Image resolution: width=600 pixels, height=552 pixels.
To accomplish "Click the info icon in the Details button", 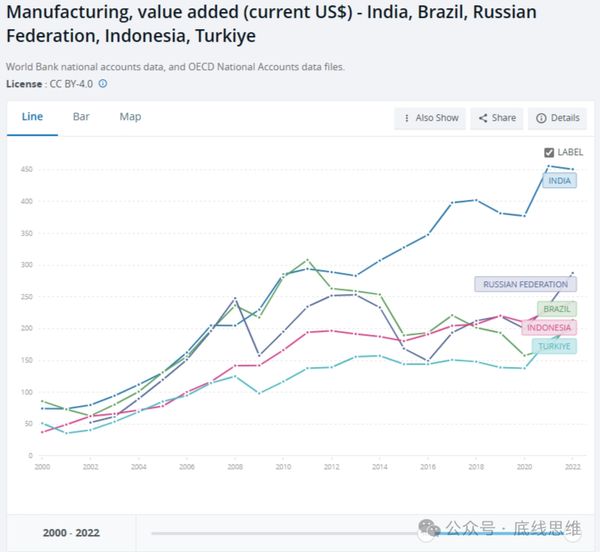I will (x=541, y=118).
